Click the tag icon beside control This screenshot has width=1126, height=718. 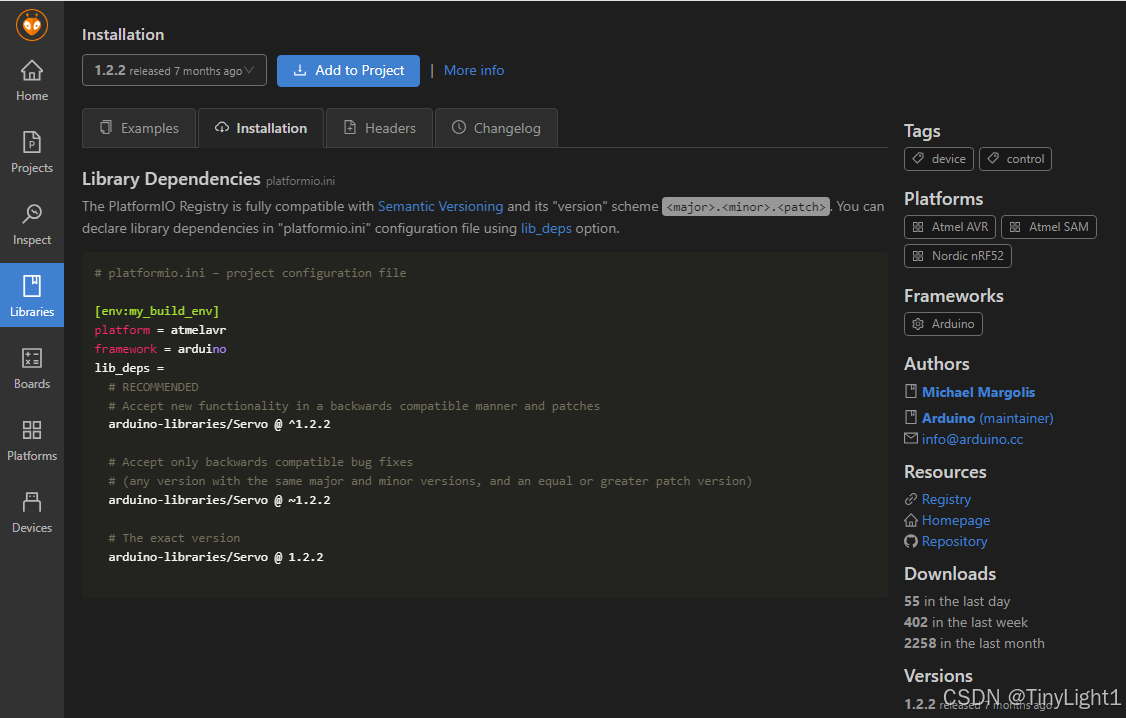[993, 158]
